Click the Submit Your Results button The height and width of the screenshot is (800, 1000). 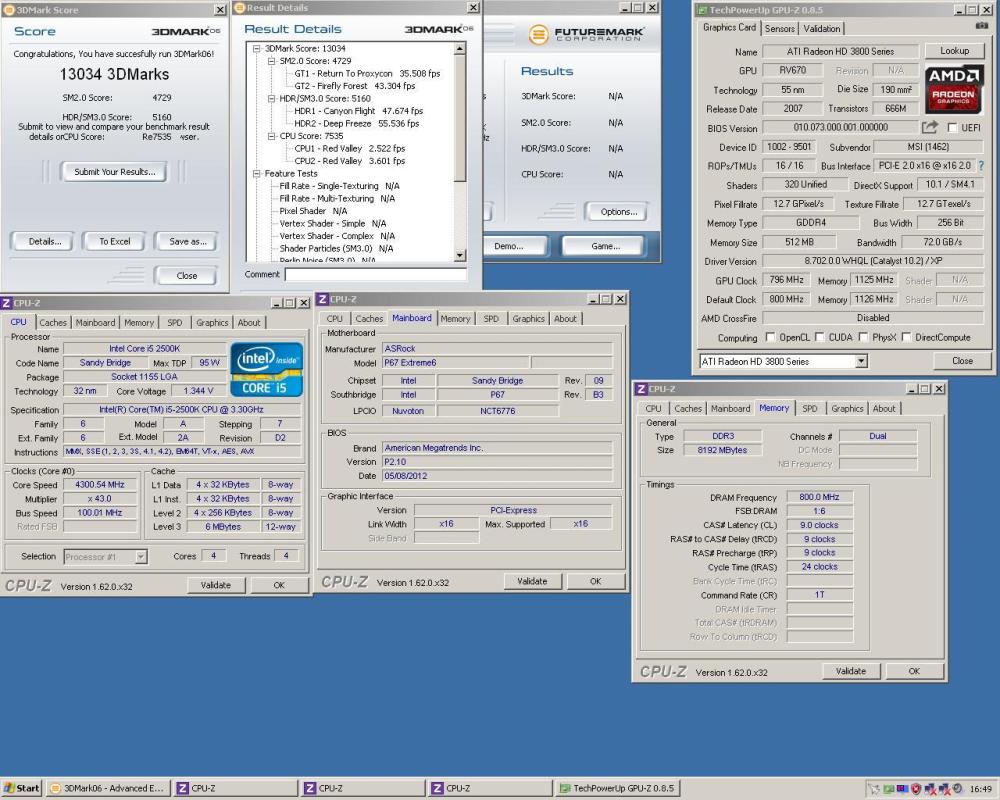pos(114,172)
